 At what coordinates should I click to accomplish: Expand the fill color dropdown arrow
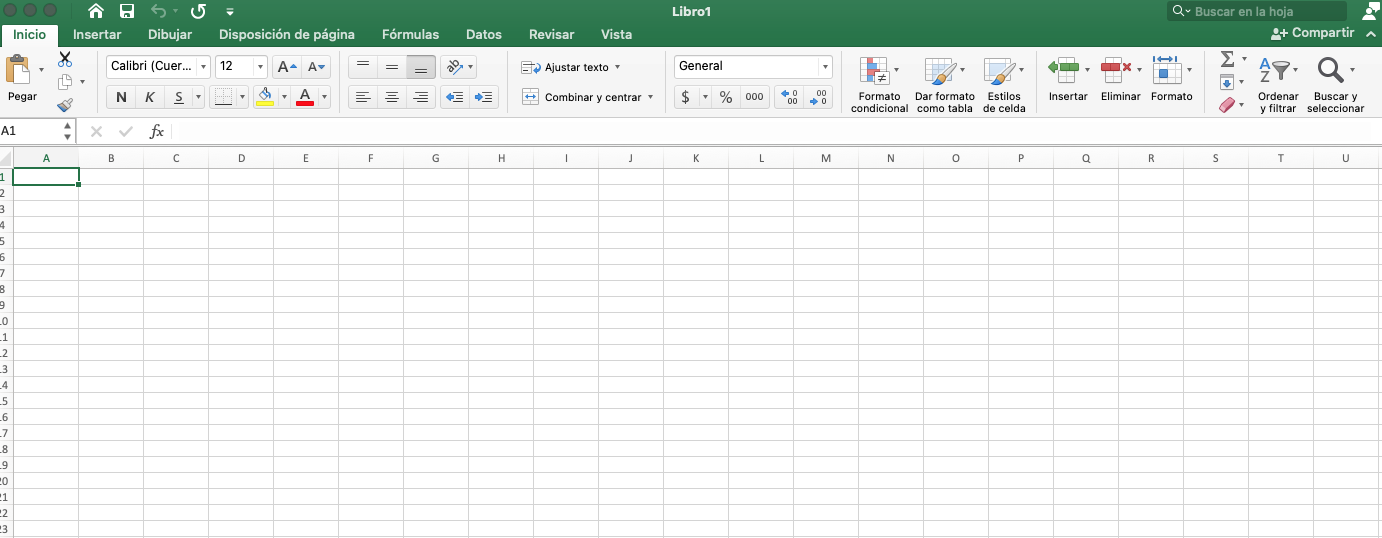pos(284,97)
